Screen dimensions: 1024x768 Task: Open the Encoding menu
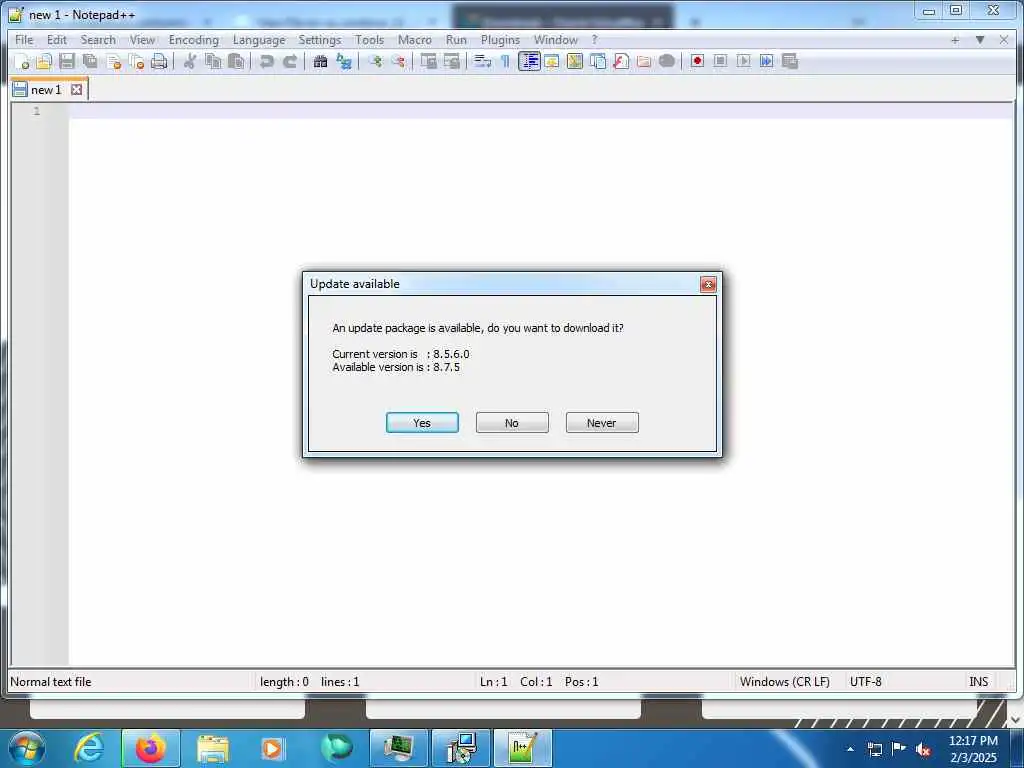(x=194, y=40)
